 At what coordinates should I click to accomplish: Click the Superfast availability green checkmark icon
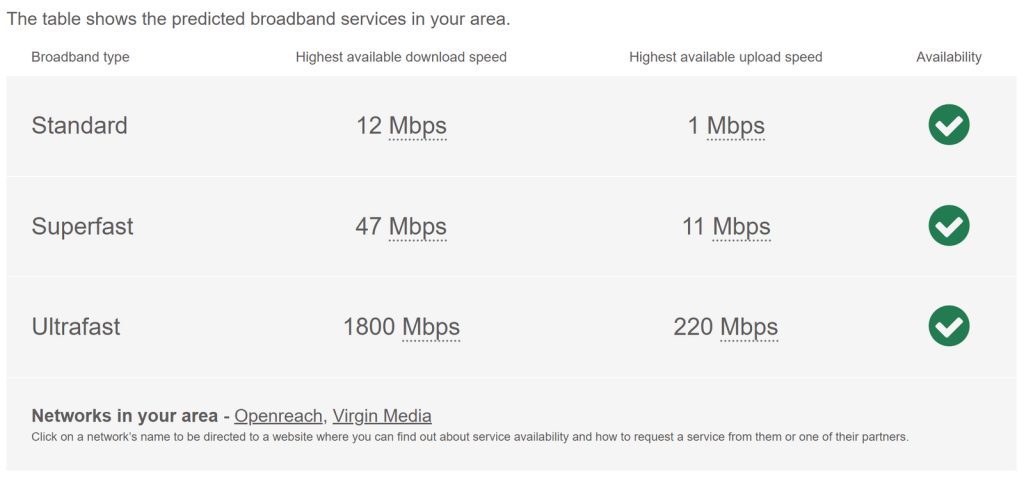948,226
